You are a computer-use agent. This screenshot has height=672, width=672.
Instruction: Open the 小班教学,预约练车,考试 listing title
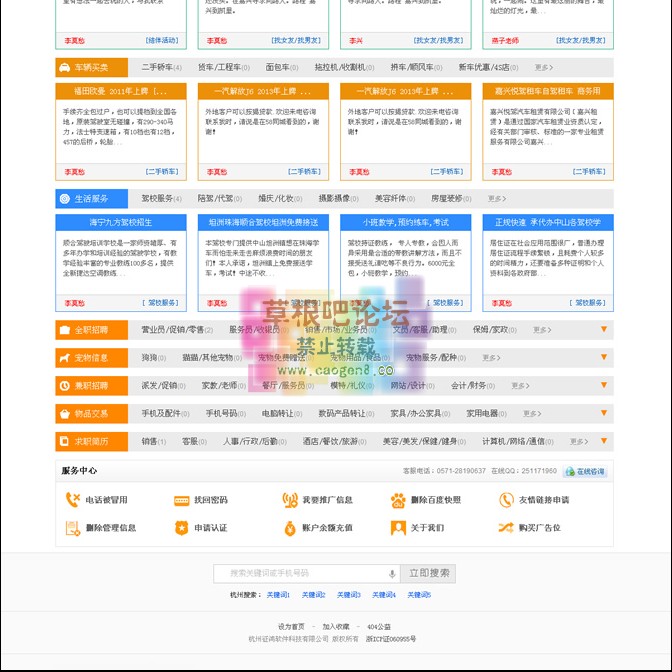(x=405, y=222)
